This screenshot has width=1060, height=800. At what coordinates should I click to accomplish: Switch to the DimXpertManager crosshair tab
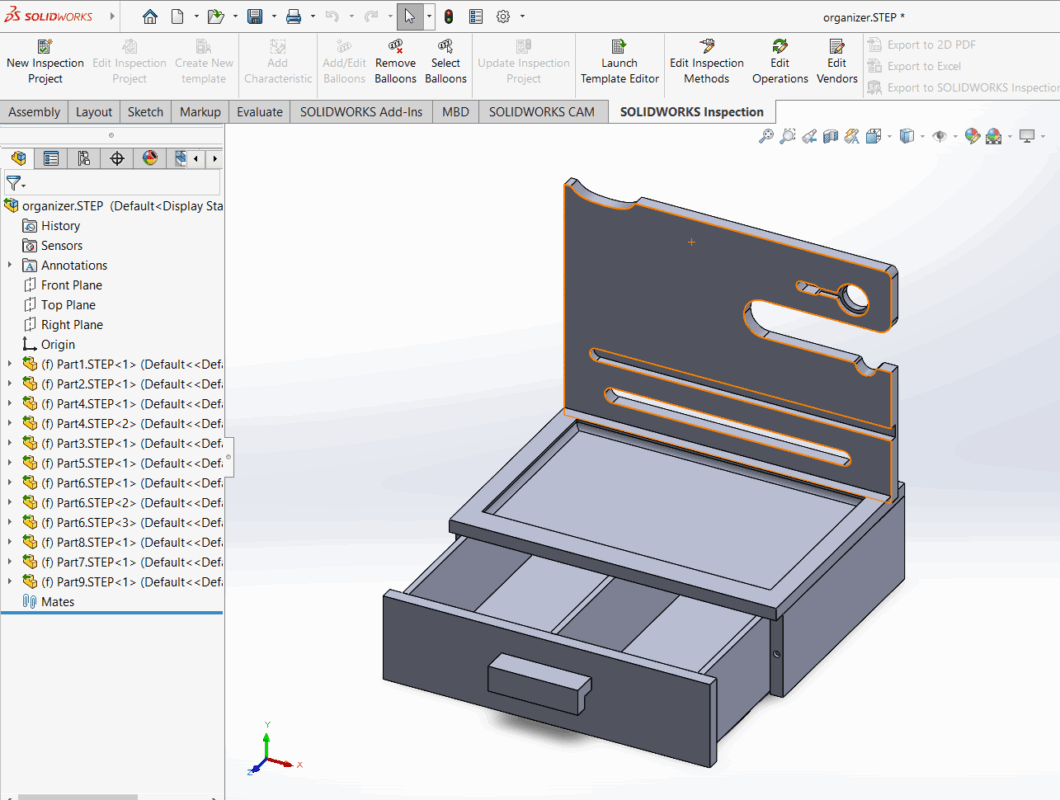[x=117, y=158]
